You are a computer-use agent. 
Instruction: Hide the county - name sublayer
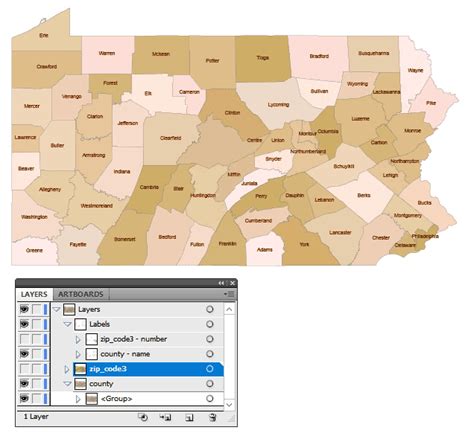click(24, 354)
